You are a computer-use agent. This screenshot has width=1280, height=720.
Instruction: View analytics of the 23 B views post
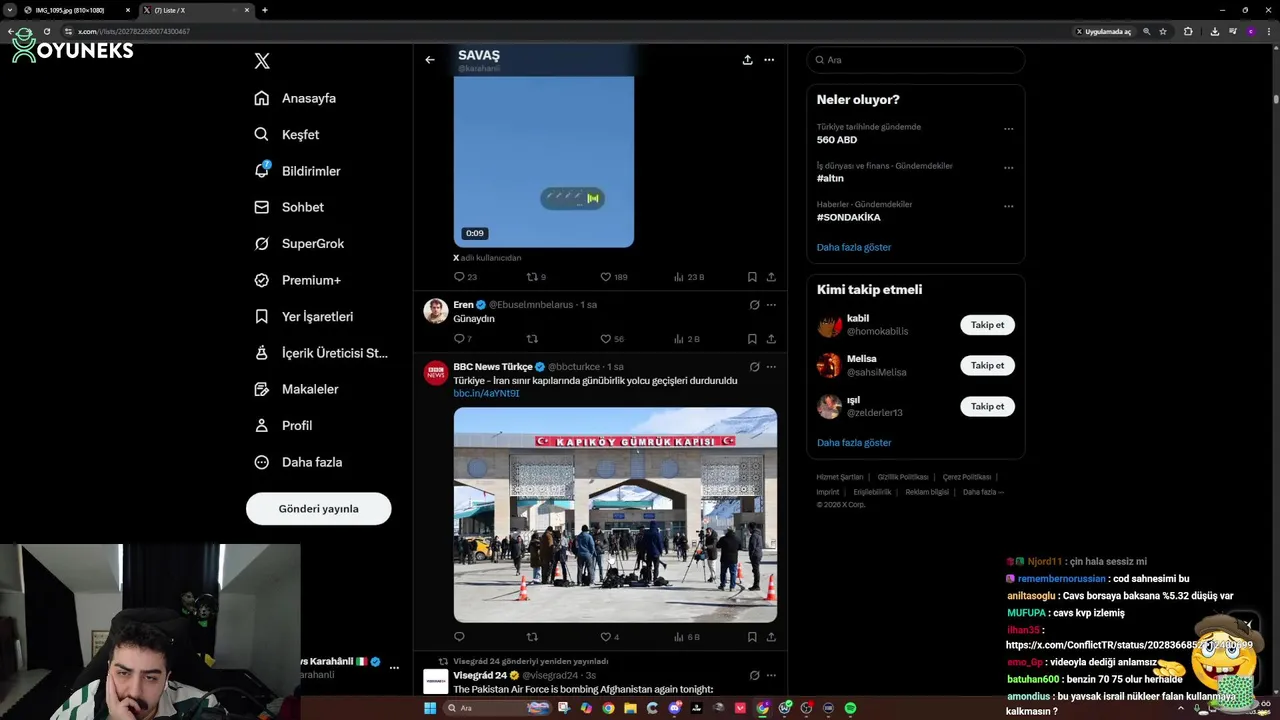689,277
